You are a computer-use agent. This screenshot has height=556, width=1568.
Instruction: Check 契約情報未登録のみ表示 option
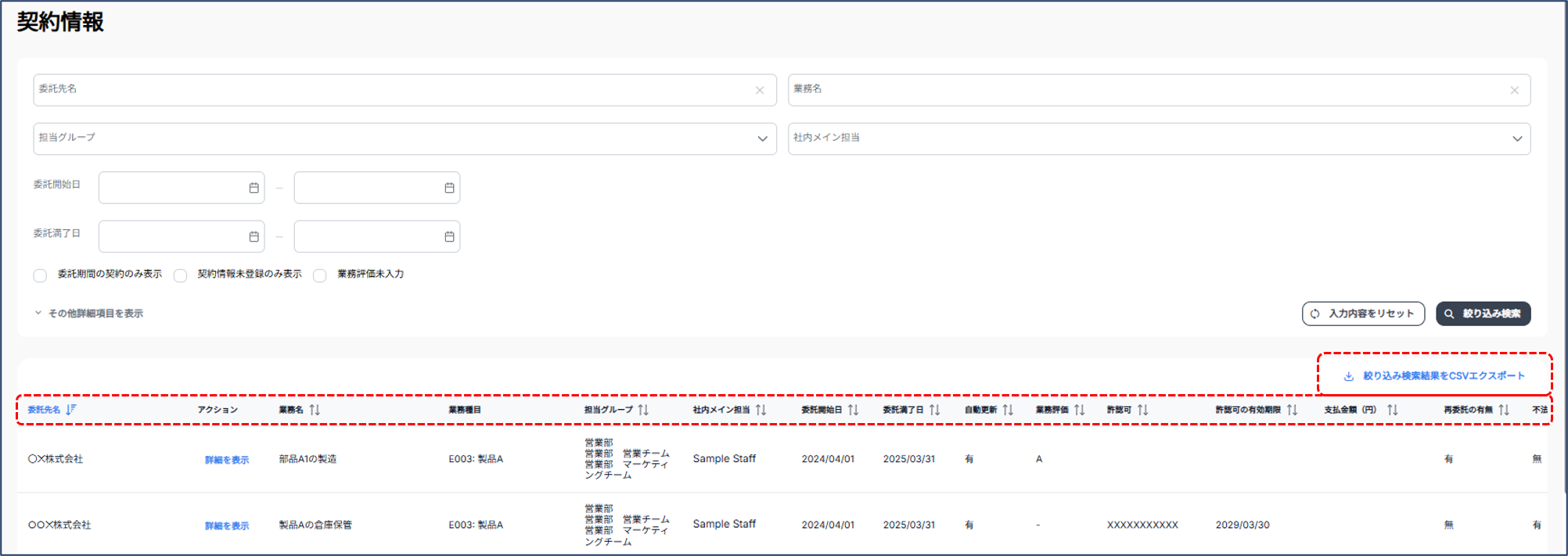point(181,275)
